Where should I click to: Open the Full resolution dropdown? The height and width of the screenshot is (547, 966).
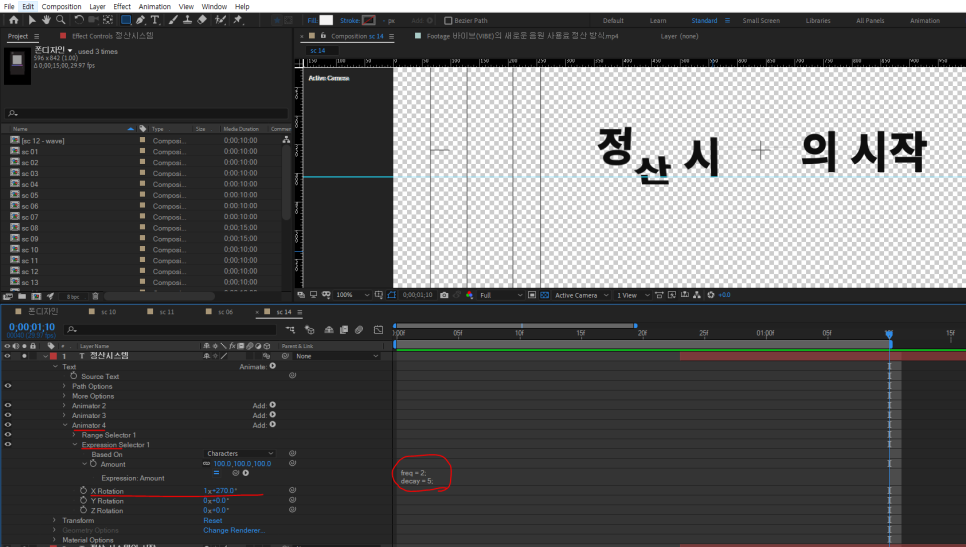tap(500, 295)
